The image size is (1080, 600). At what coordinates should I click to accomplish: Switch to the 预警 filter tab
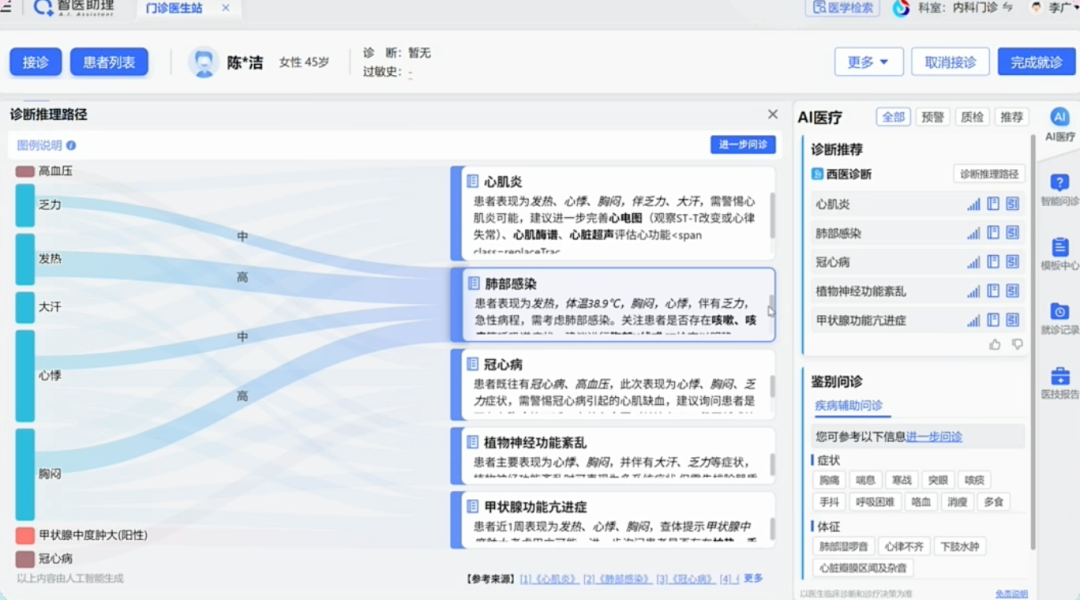[932, 117]
